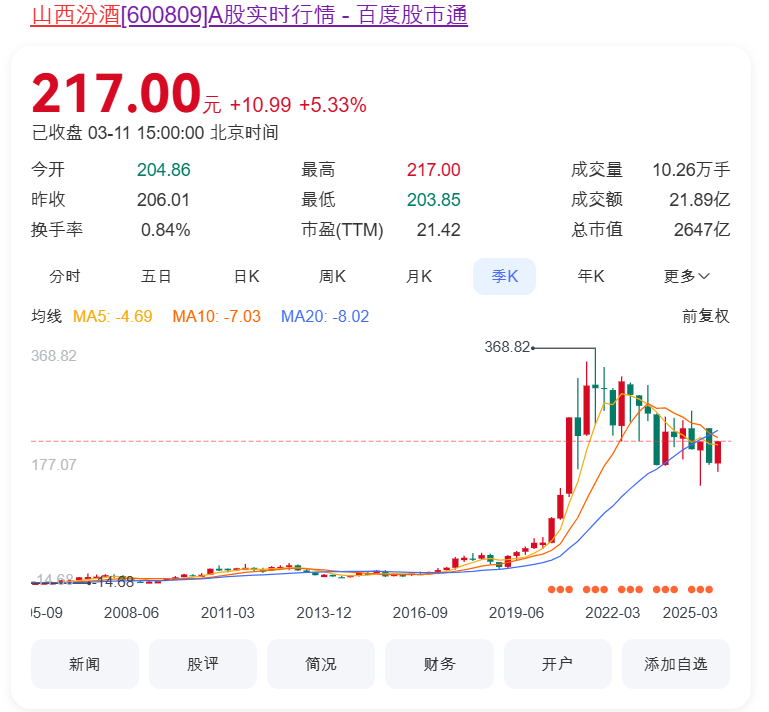Switch to the 五日 chart tab
Screen dimensions: 769x712
[x=156, y=277]
